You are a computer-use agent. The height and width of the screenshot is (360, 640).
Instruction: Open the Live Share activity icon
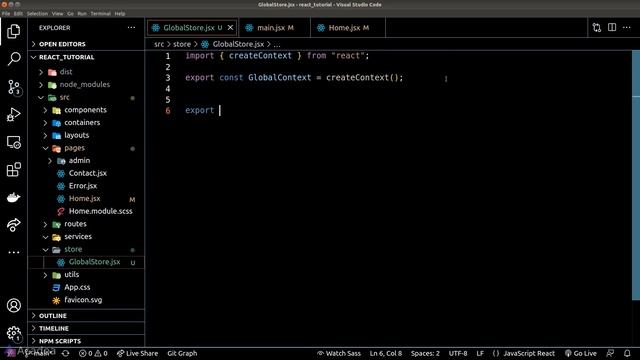pyautogui.click(x=13, y=225)
